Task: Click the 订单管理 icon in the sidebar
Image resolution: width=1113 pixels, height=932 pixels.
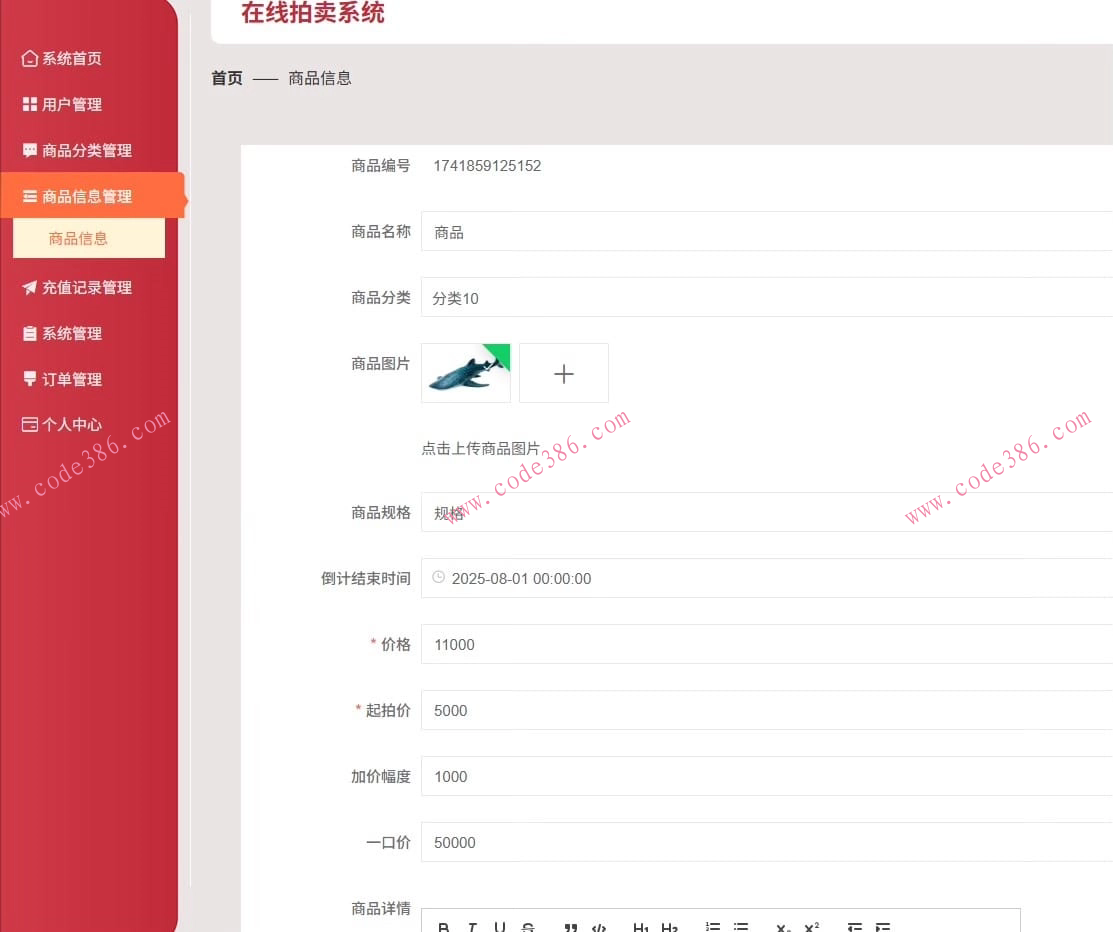Action: [31, 379]
